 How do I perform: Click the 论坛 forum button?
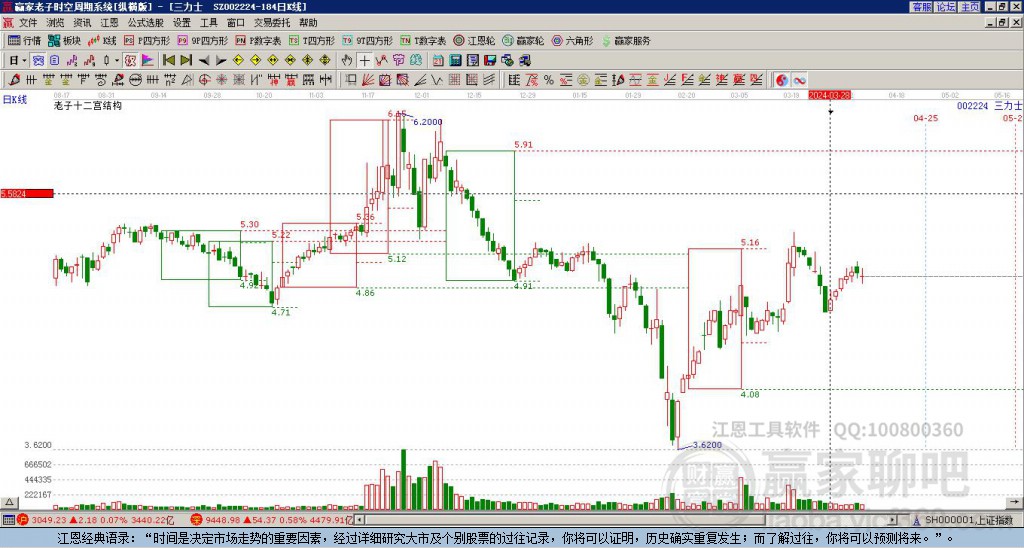click(946, 7)
